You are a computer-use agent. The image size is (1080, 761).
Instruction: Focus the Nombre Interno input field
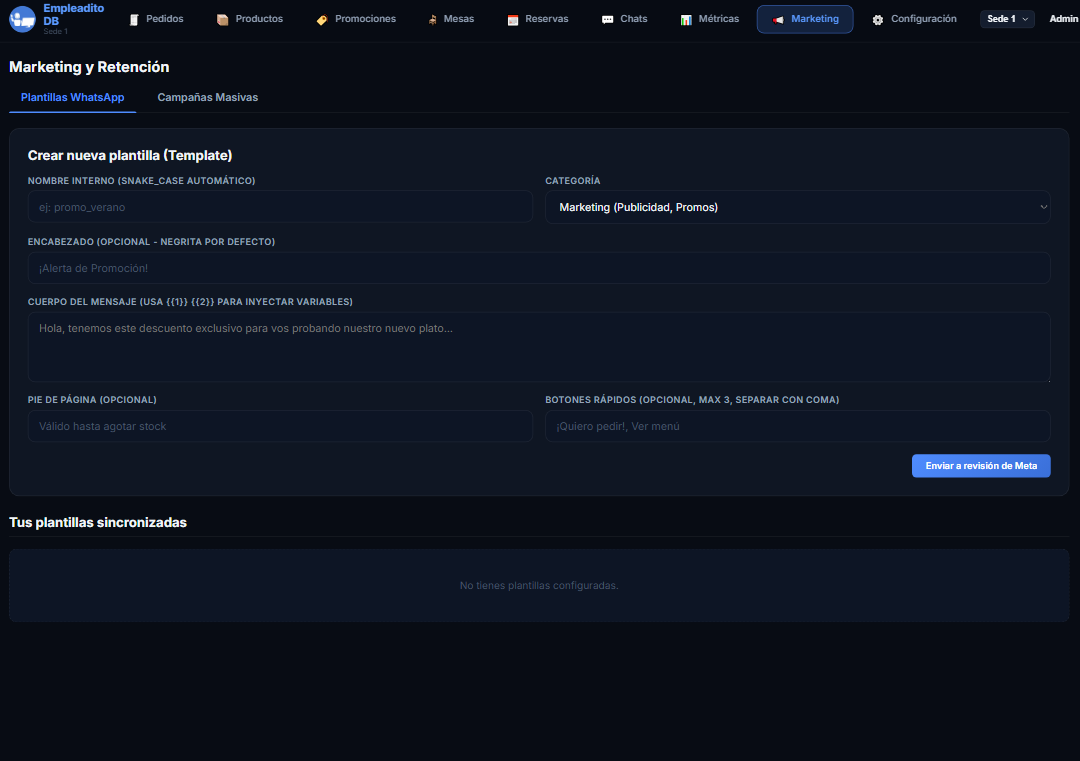pyautogui.click(x=280, y=207)
